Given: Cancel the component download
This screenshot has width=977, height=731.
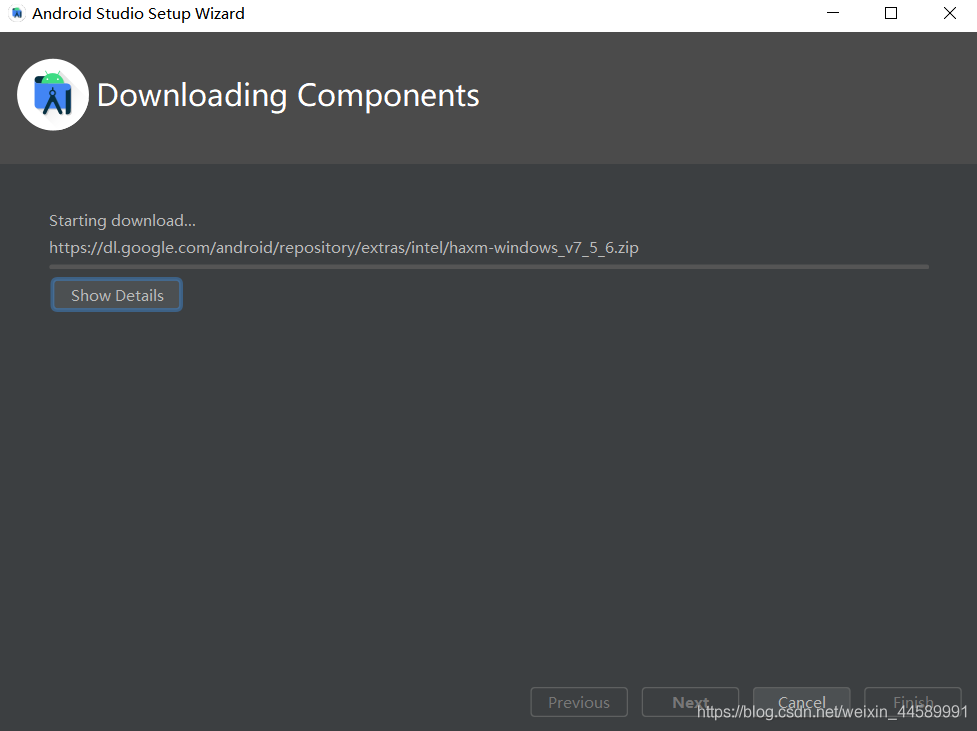Looking at the screenshot, I should tap(801, 702).
